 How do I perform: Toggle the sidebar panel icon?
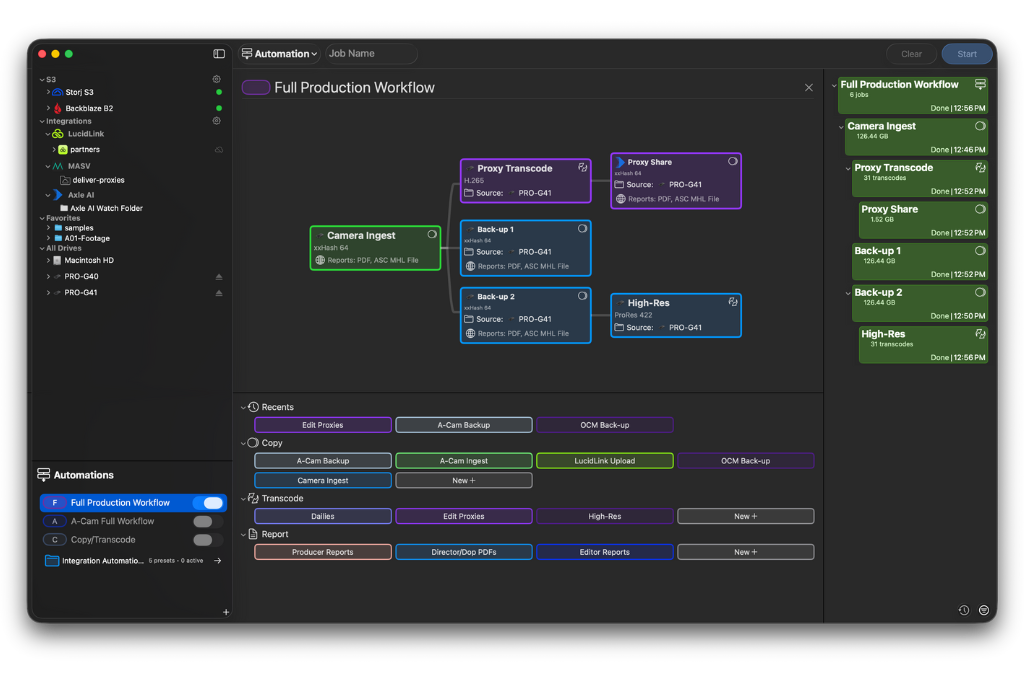coord(219,54)
